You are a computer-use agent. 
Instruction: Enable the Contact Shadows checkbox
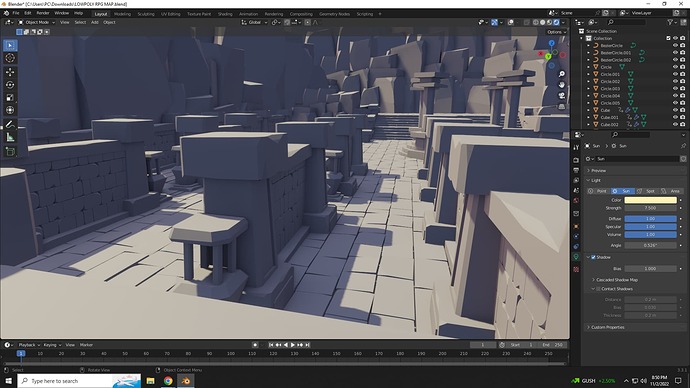point(598,289)
